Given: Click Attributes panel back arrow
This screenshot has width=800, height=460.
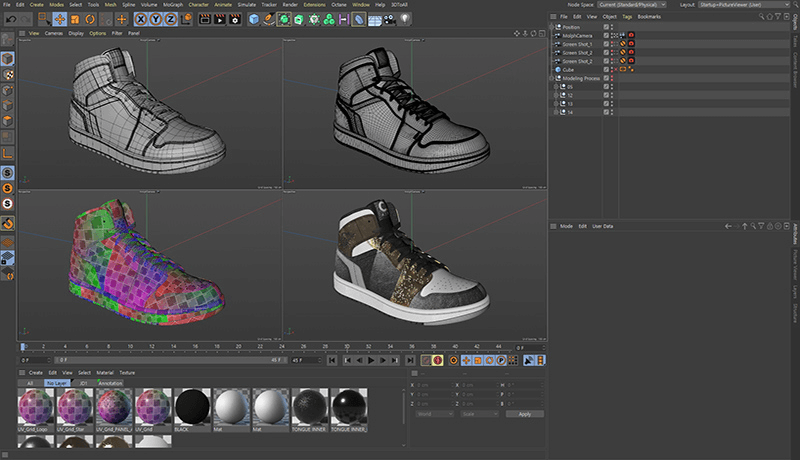Looking at the screenshot, I should 728,226.
